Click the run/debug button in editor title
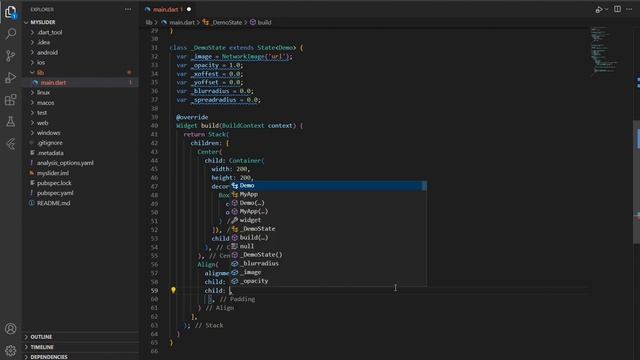640x360 pixels. 599,9
